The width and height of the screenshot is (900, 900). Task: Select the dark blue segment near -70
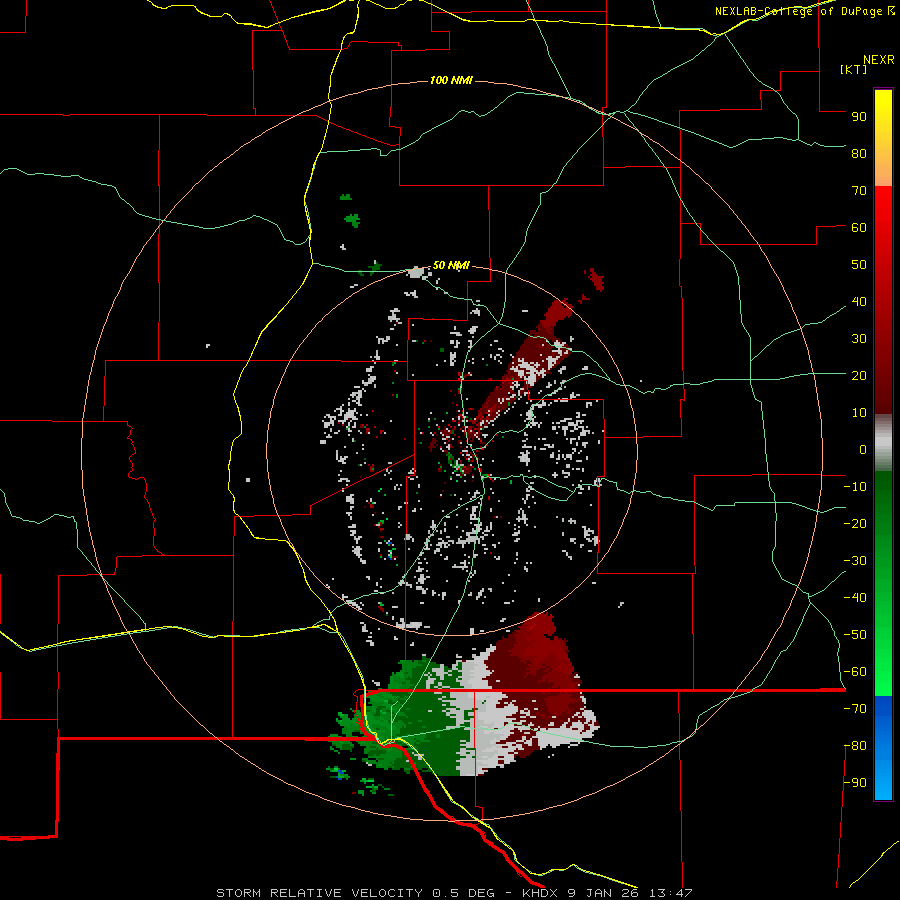(883, 715)
